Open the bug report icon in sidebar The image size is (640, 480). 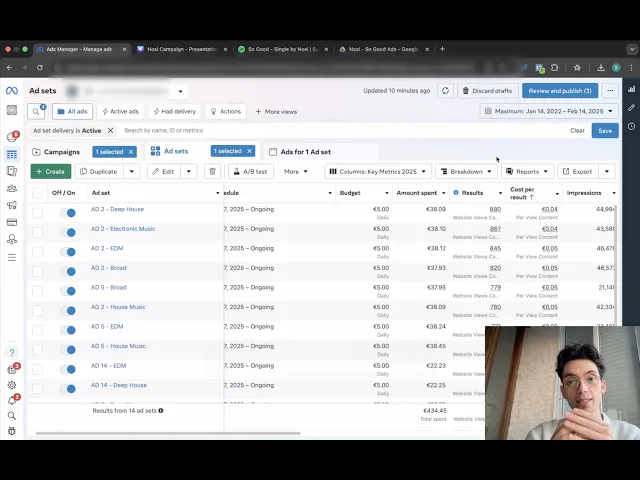pyautogui.click(x=12, y=431)
